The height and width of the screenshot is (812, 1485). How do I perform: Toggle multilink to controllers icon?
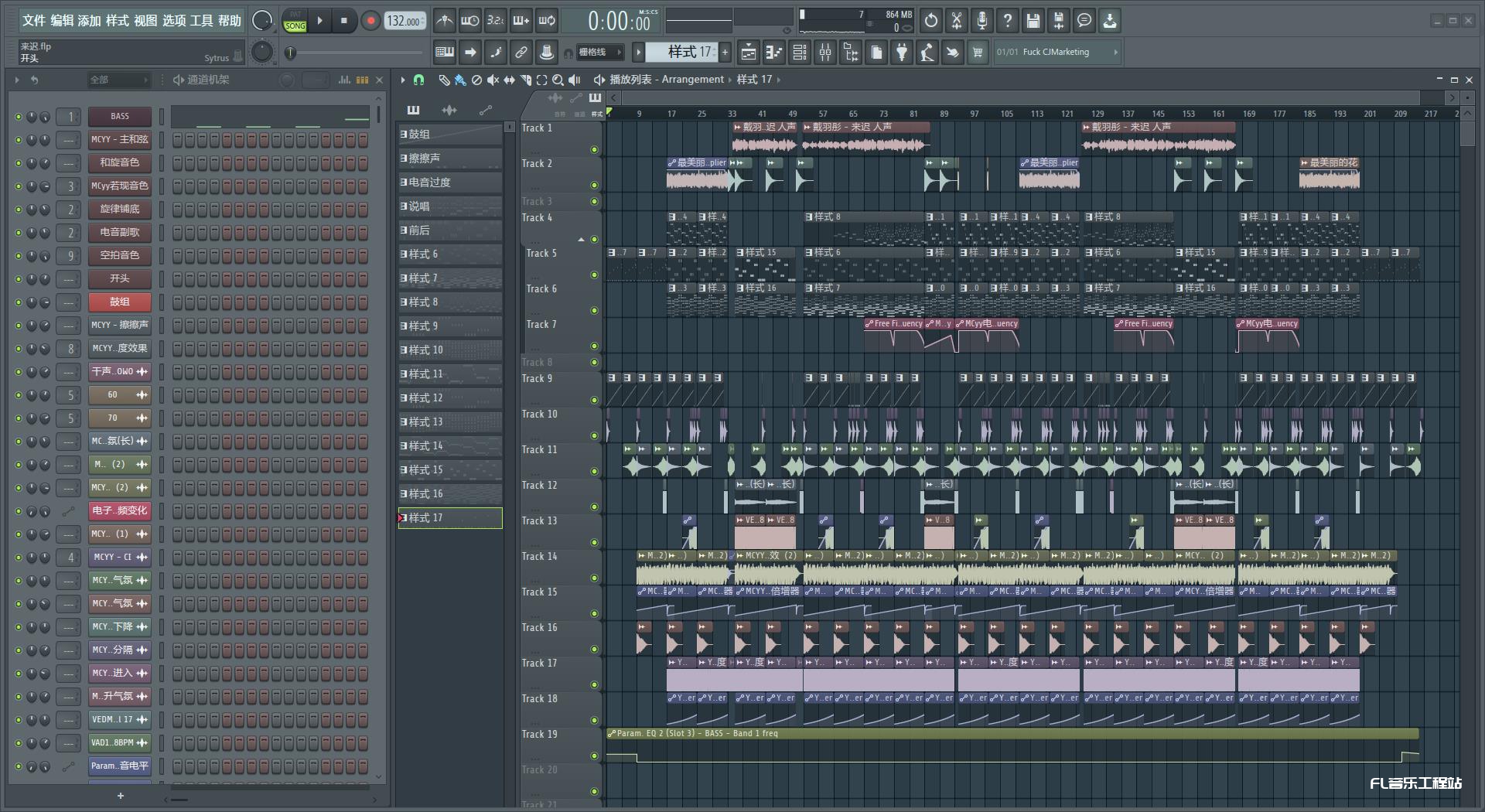coord(521,53)
